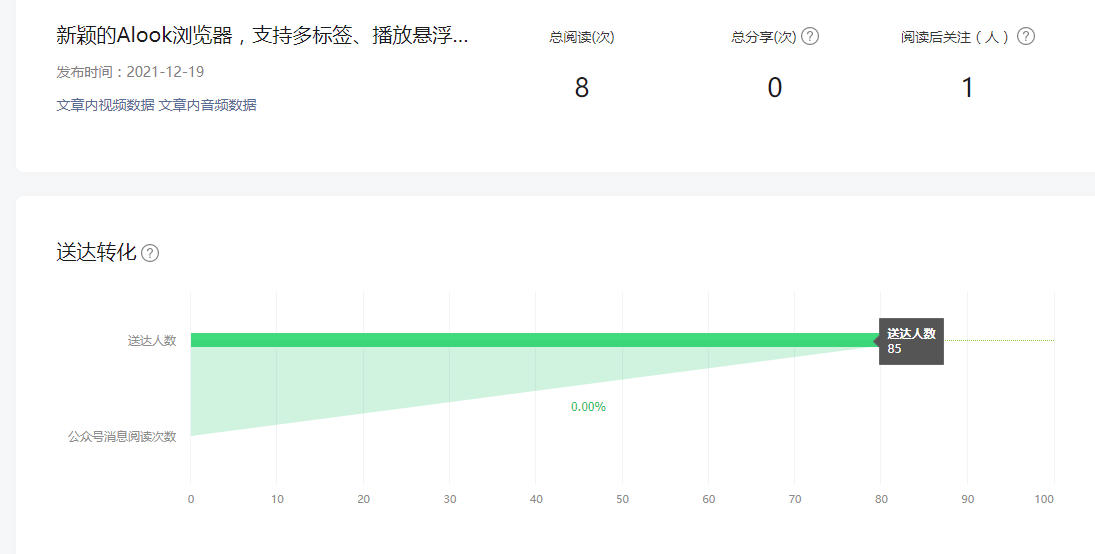The width and height of the screenshot is (1095, 554).
Task: Click x-axis tick label 50
Action: [x=622, y=499]
